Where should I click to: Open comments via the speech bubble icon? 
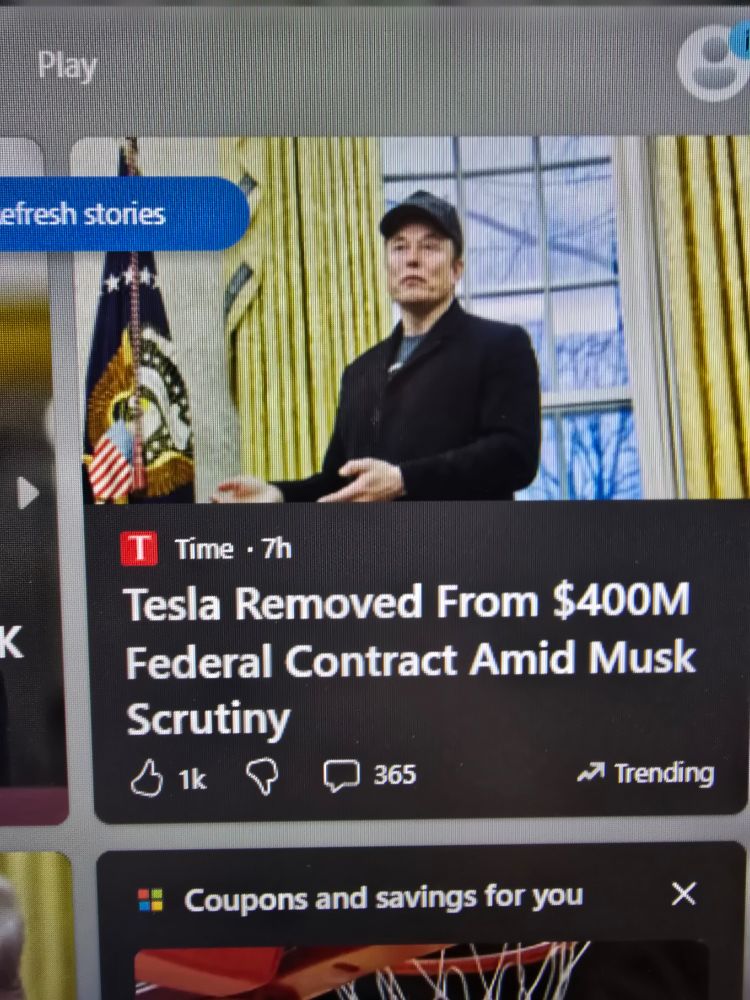point(342,776)
